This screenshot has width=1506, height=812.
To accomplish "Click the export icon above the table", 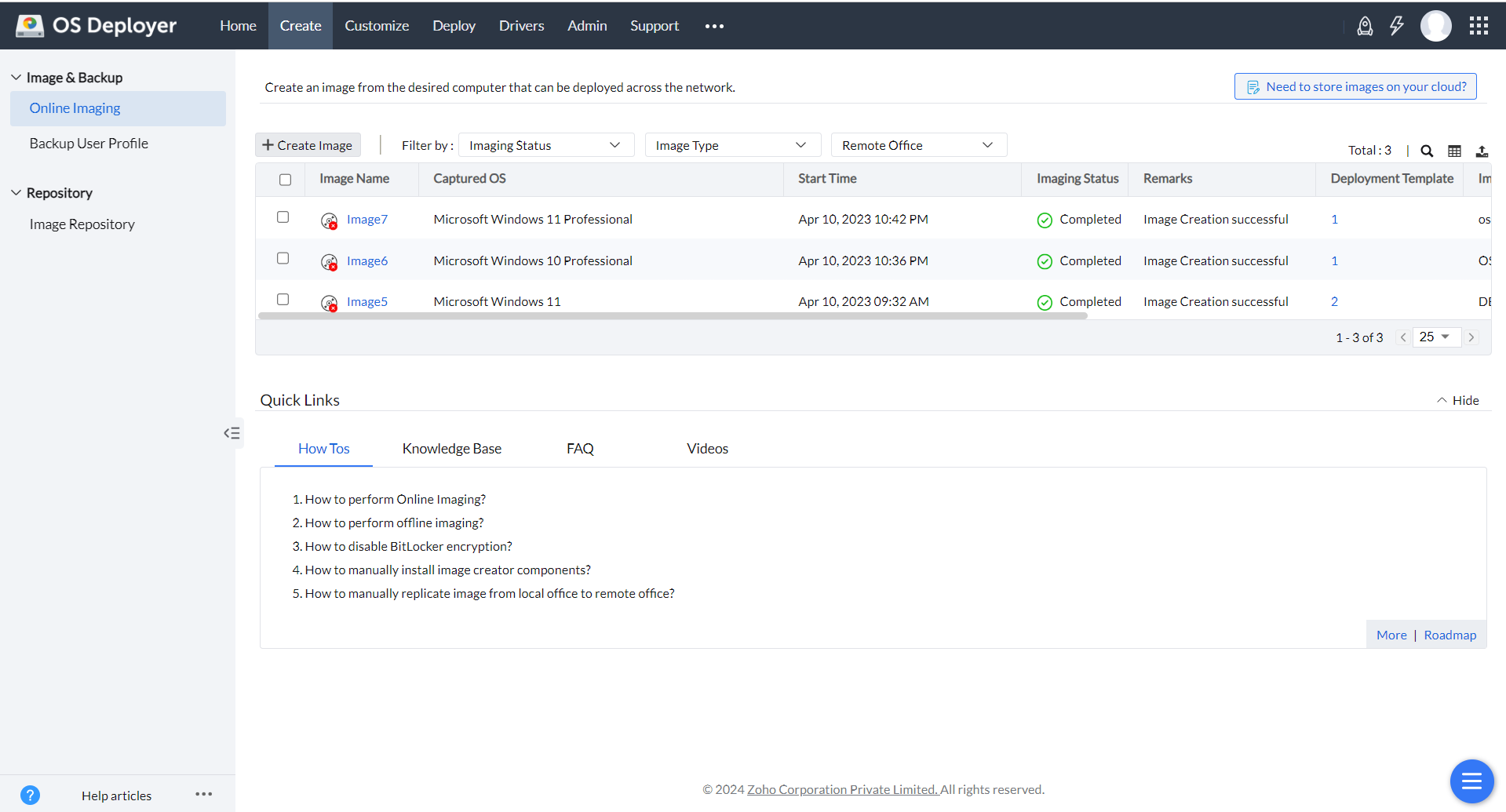I will pyautogui.click(x=1482, y=151).
